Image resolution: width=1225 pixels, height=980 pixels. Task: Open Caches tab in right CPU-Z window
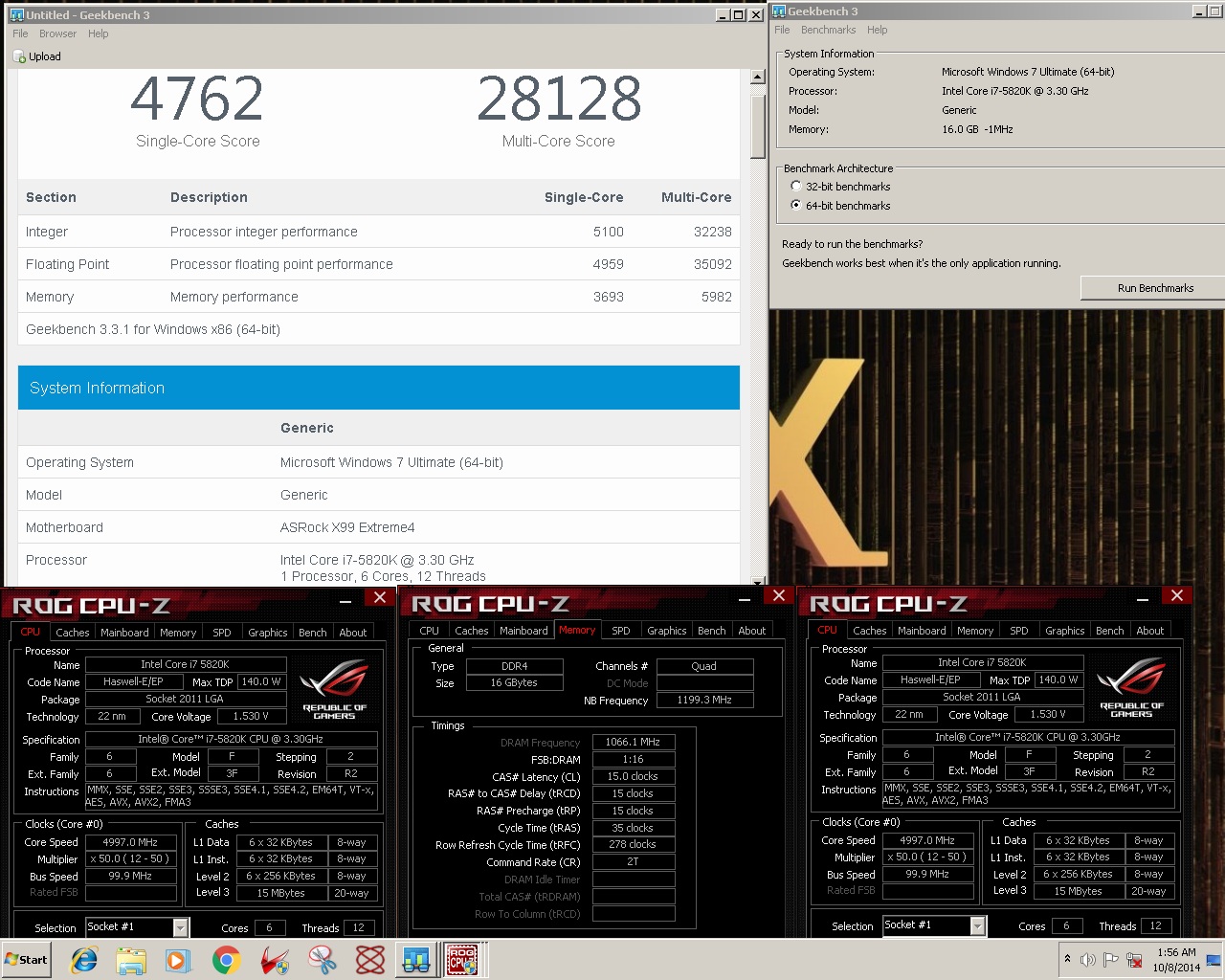pyautogui.click(x=869, y=631)
